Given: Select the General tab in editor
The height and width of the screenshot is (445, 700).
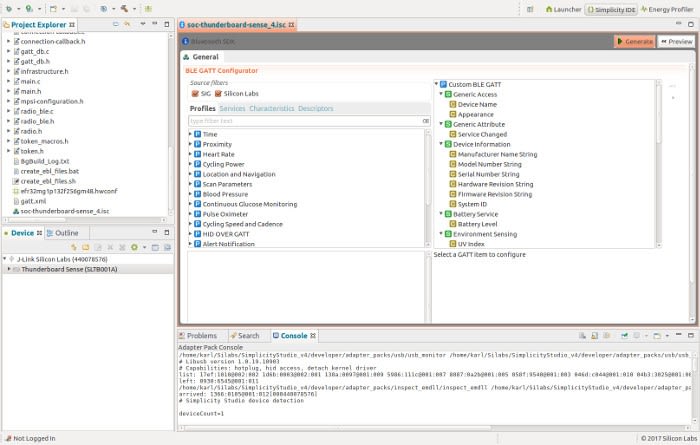Looking at the screenshot, I should (x=200, y=57).
